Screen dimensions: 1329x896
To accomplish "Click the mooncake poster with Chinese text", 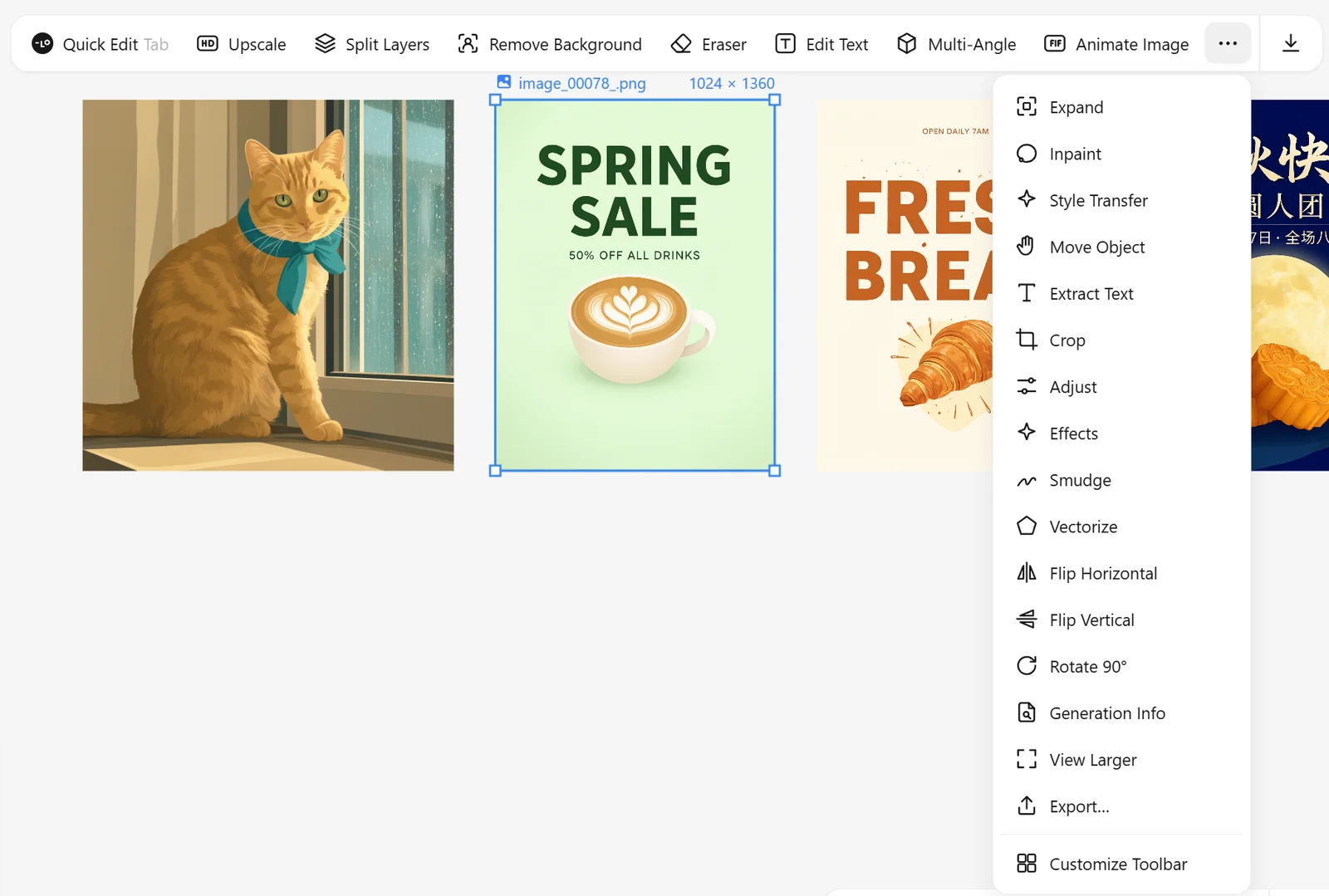I will point(1290,285).
